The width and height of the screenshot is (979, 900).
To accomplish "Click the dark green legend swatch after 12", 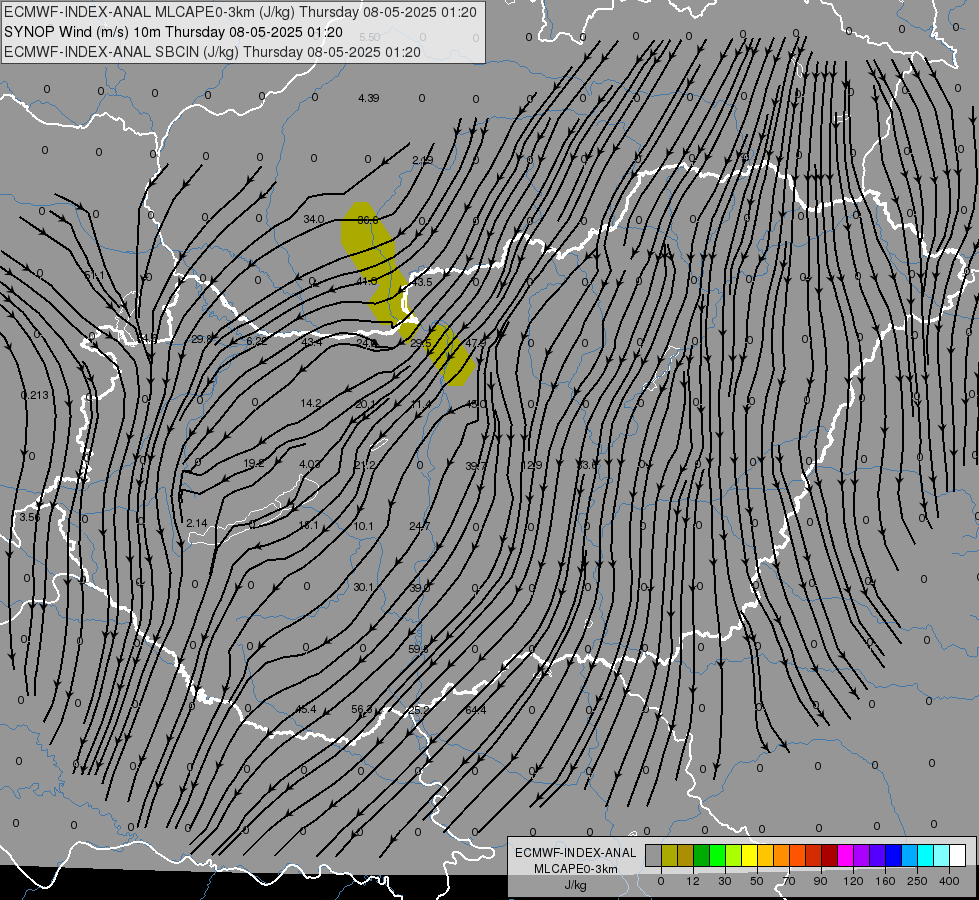I will (702, 855).
